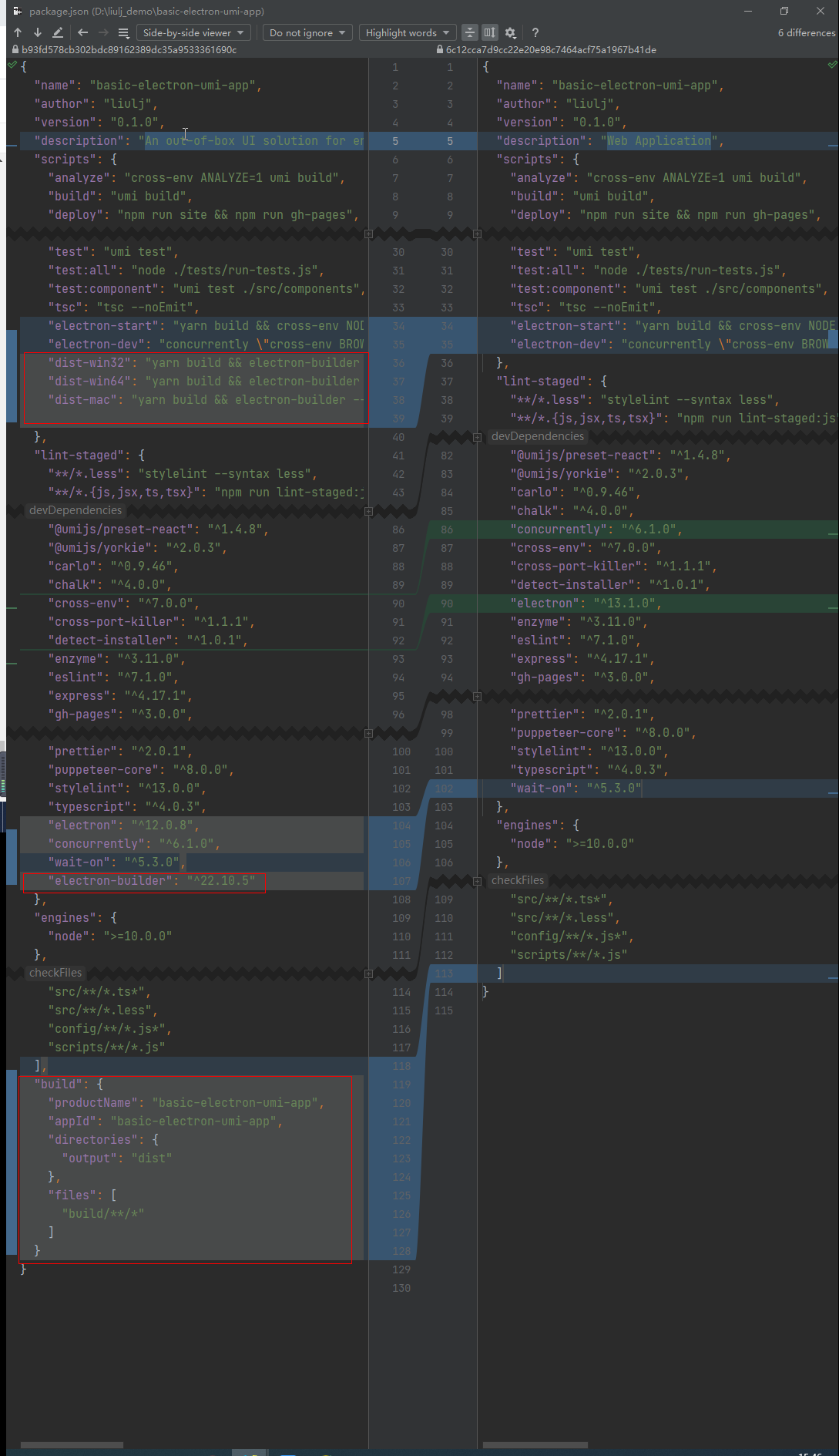
Task: Open the Side-by-side viewer dropdown
Action: [x=193, y=32]
